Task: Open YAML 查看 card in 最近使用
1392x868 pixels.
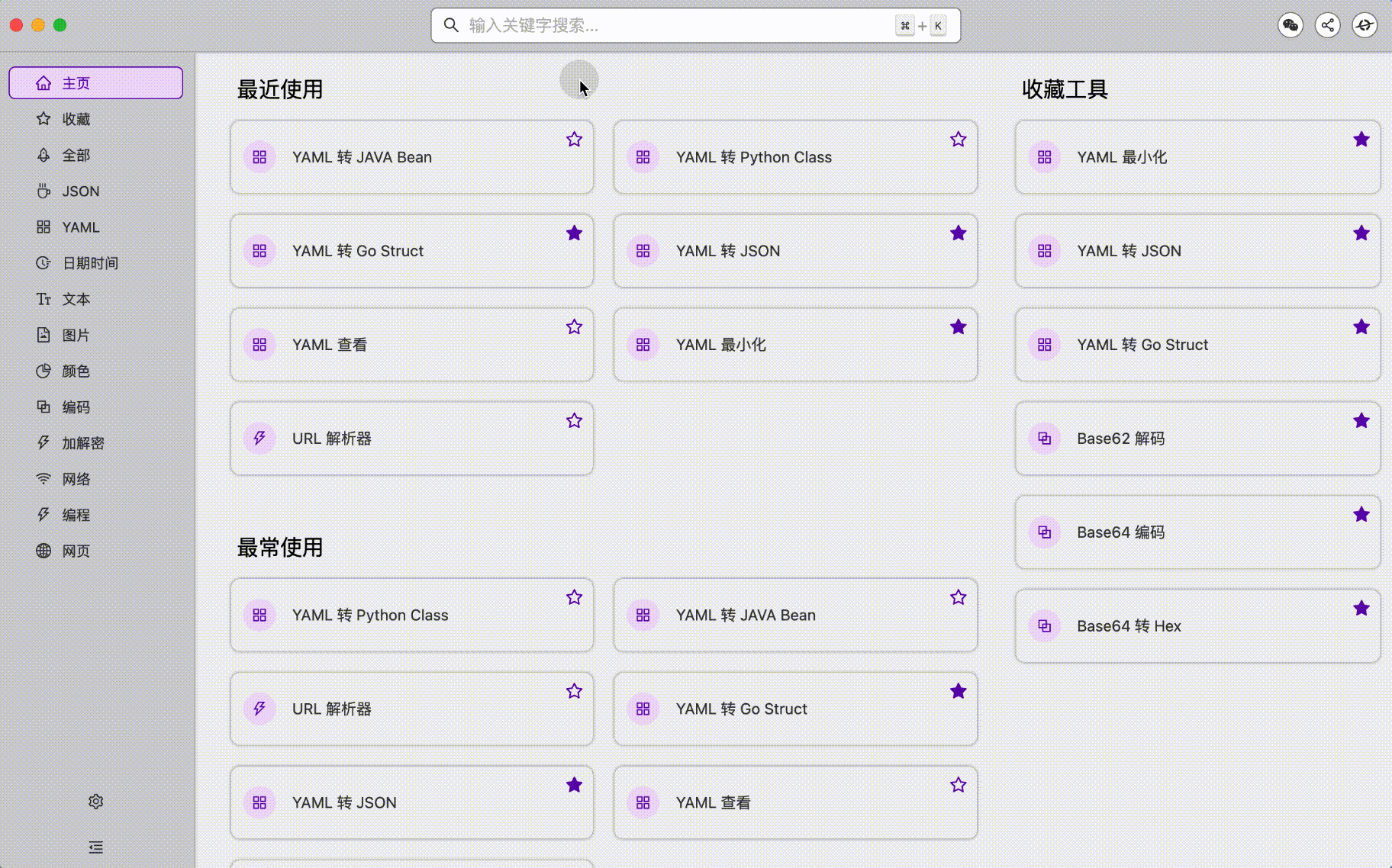Action: click(x=412, y=345)
